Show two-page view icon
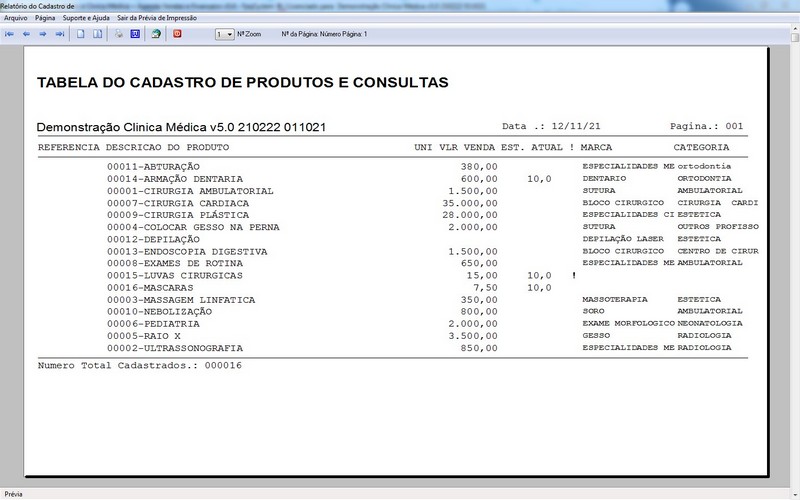This screenshot has width=800, height=500. coord(97,34)
